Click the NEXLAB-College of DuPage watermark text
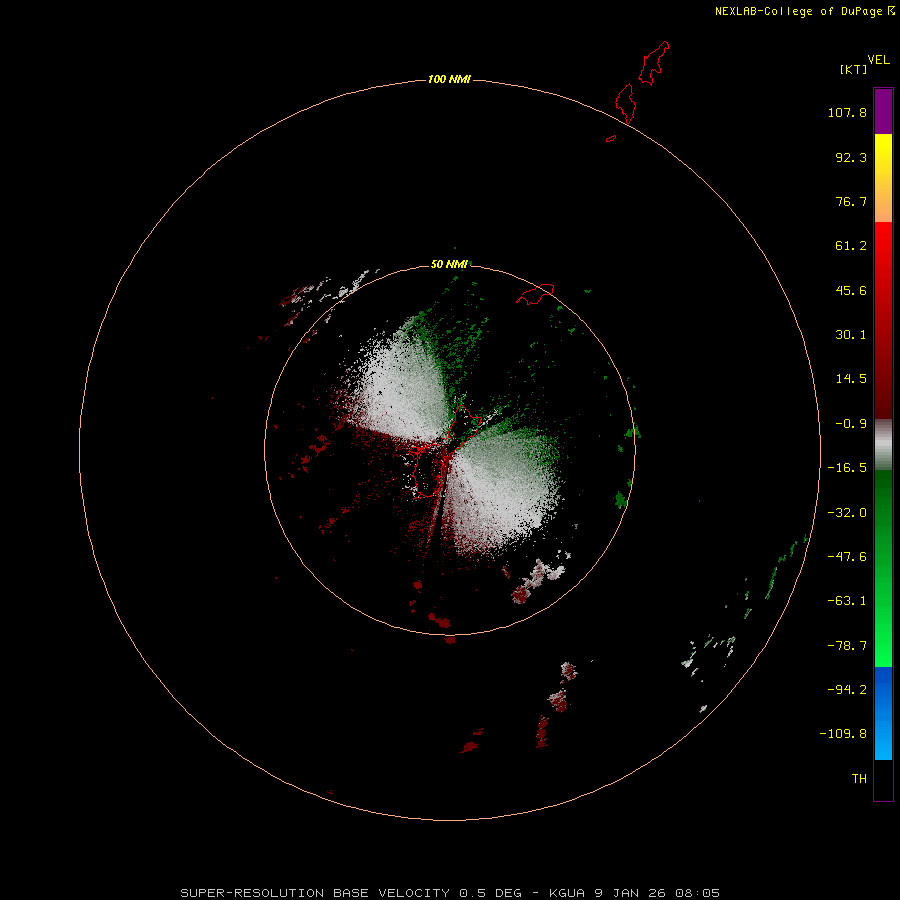 (x=804, y=11)
